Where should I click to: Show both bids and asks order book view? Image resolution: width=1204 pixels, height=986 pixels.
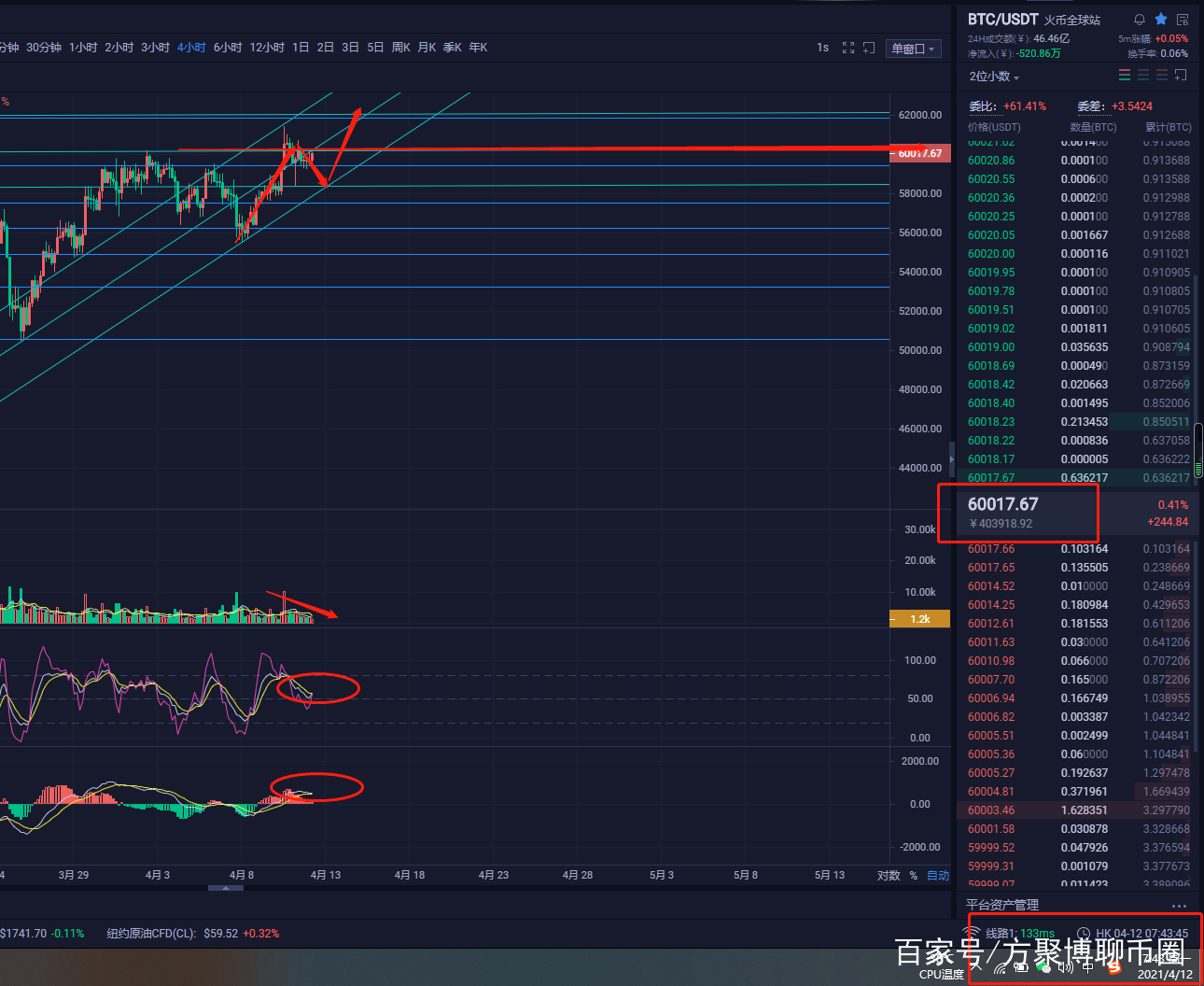1125,76
